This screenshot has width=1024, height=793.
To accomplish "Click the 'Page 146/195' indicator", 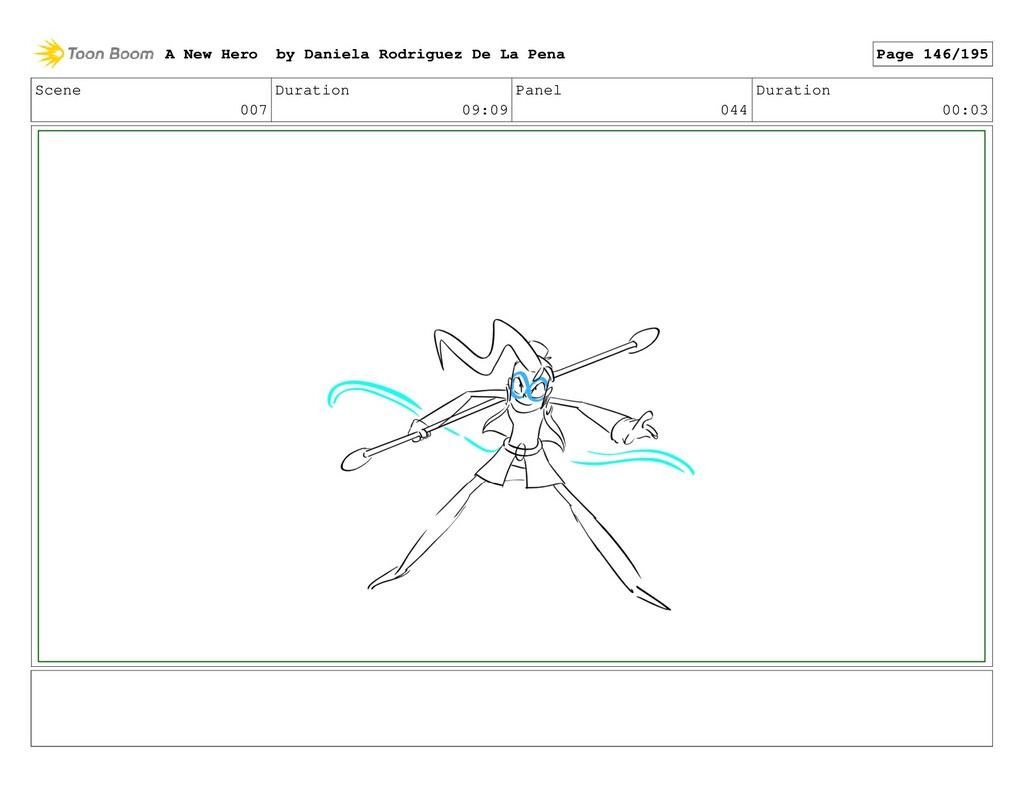I will point(932,54).
